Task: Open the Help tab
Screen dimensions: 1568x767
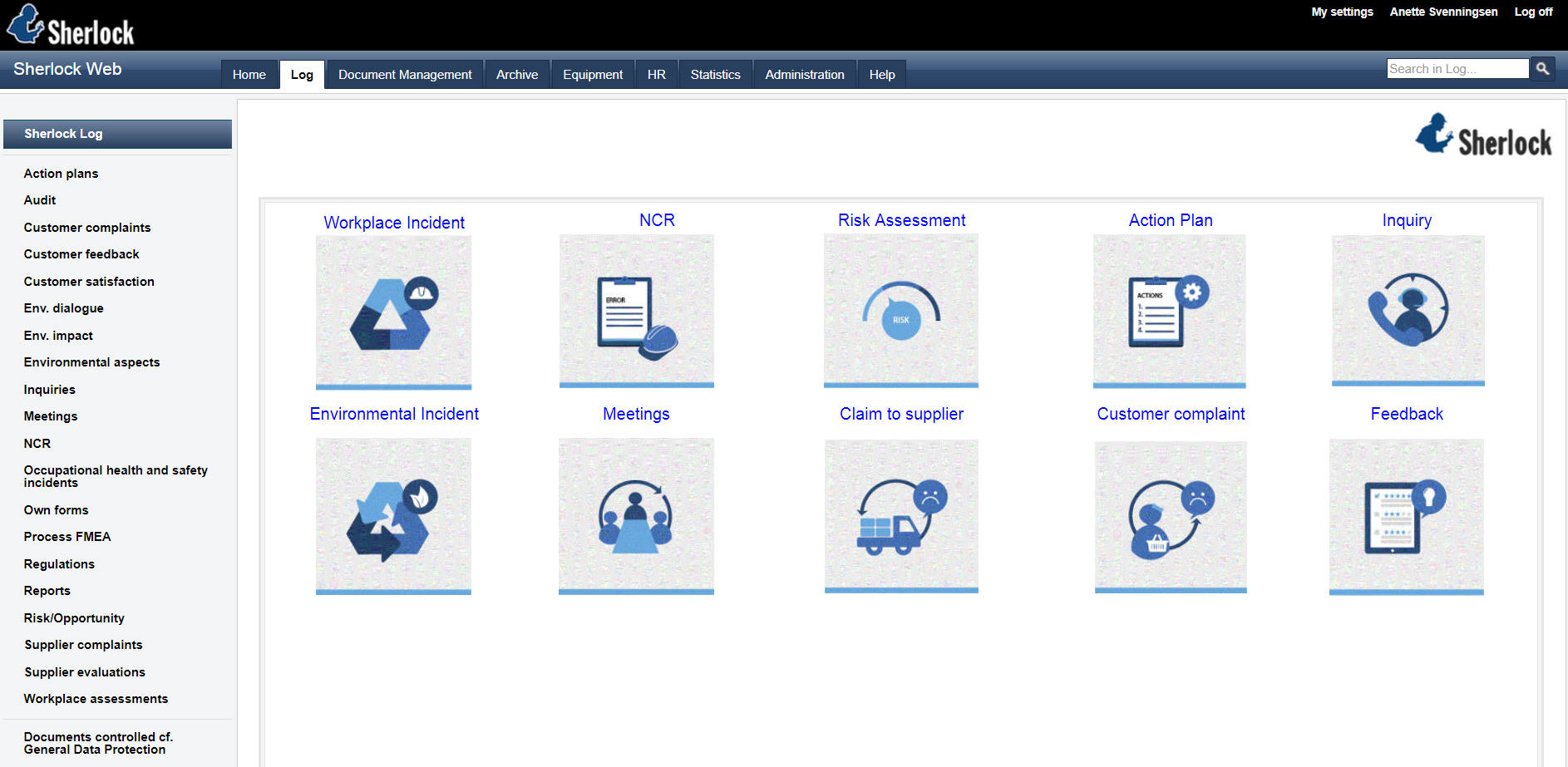Action: (x=882, y=74)
